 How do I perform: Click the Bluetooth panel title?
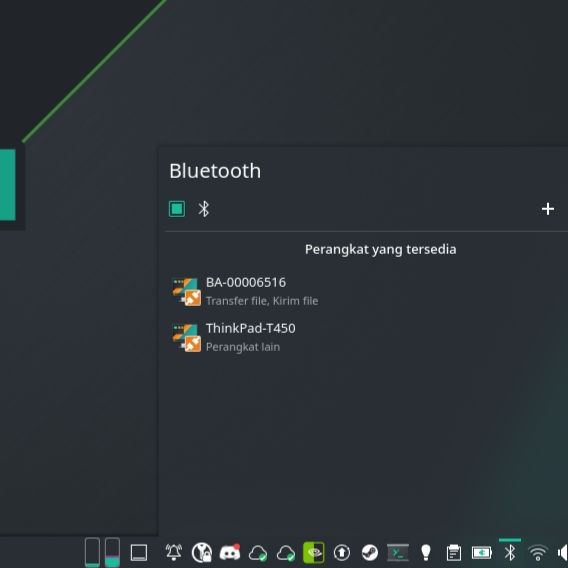point(215,171)
